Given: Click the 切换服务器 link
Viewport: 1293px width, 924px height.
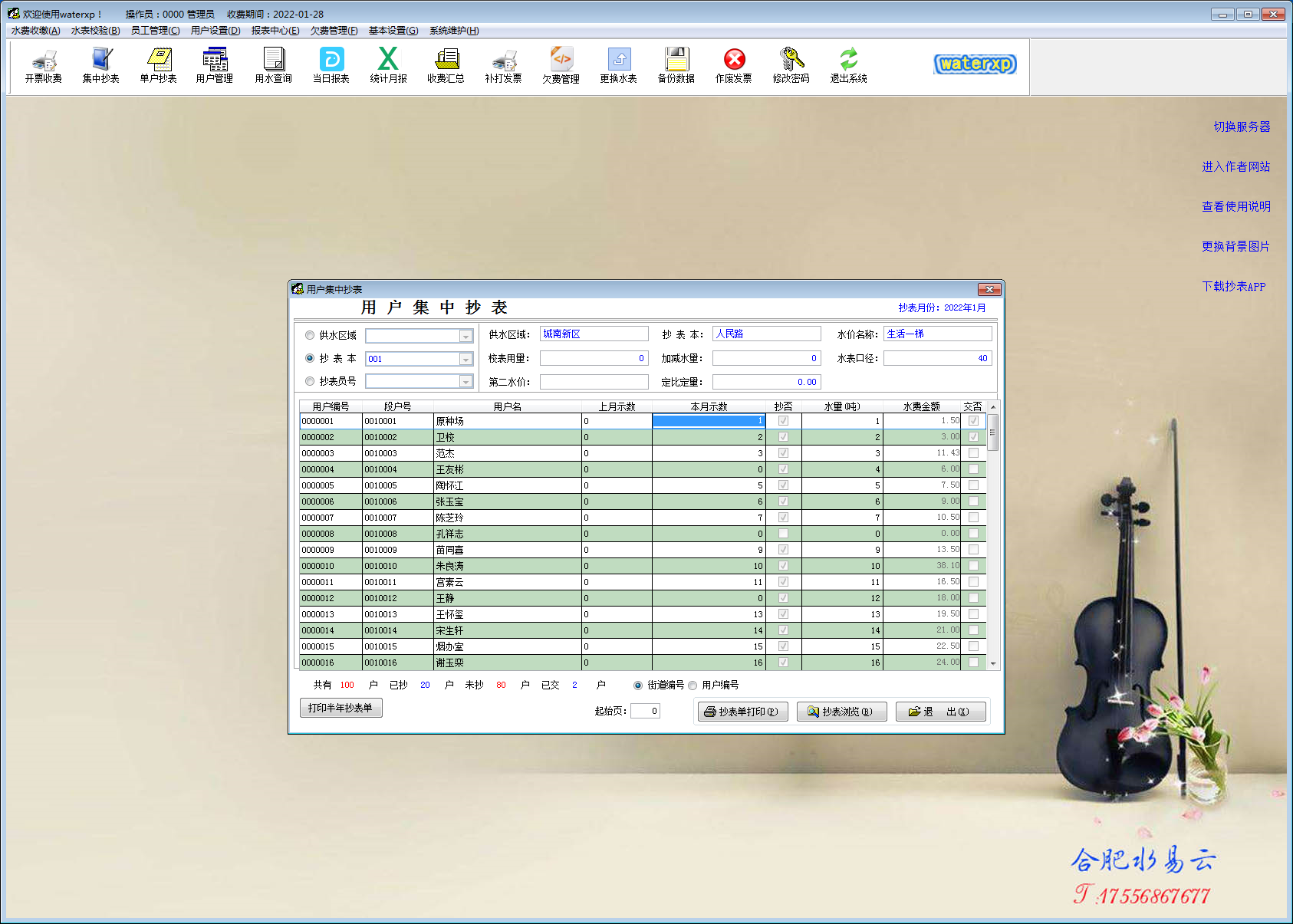Looking at the screenshot, I should (x=1242, y=127).
